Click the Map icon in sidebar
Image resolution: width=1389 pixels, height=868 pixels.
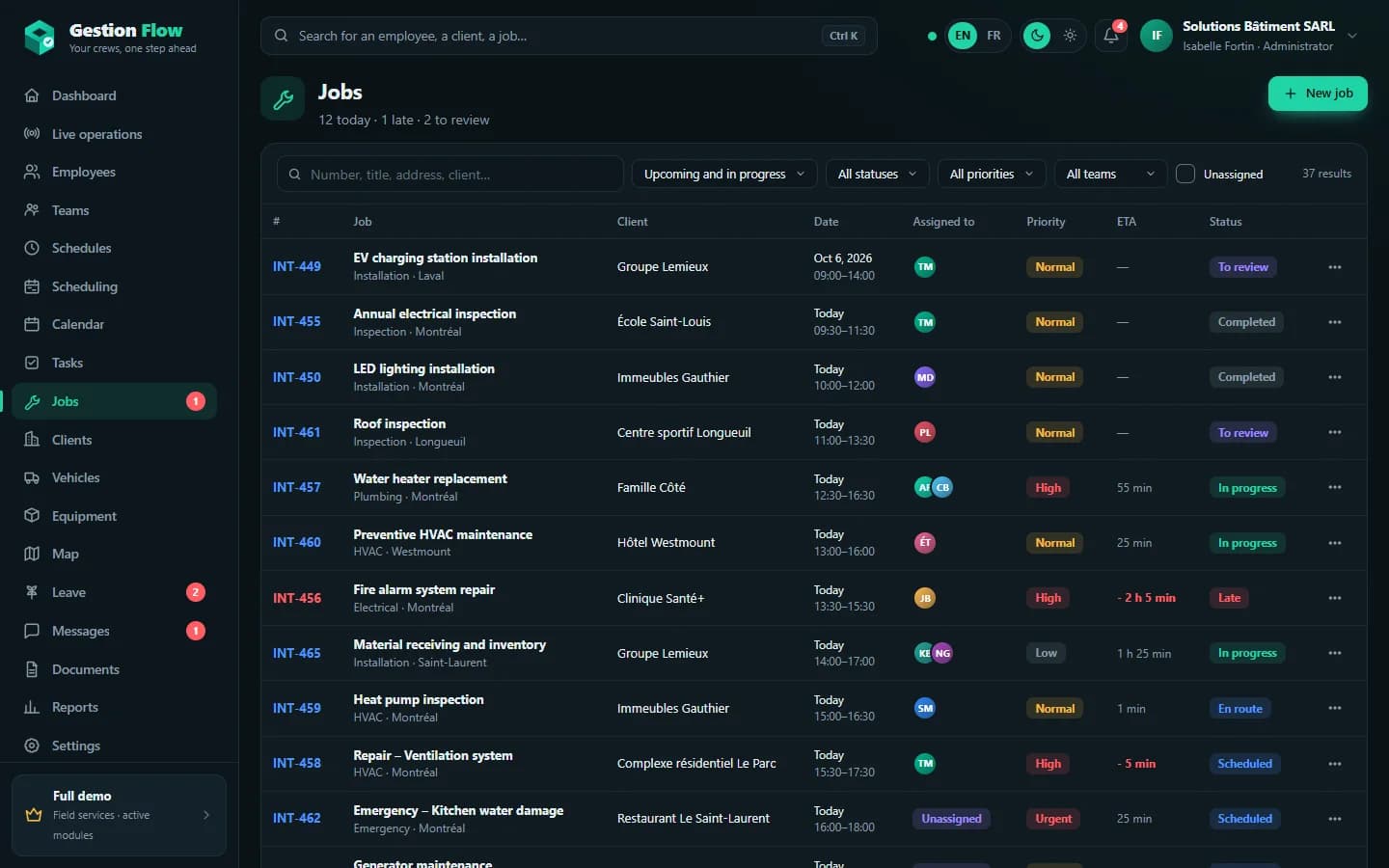click(x=32, y=554)
